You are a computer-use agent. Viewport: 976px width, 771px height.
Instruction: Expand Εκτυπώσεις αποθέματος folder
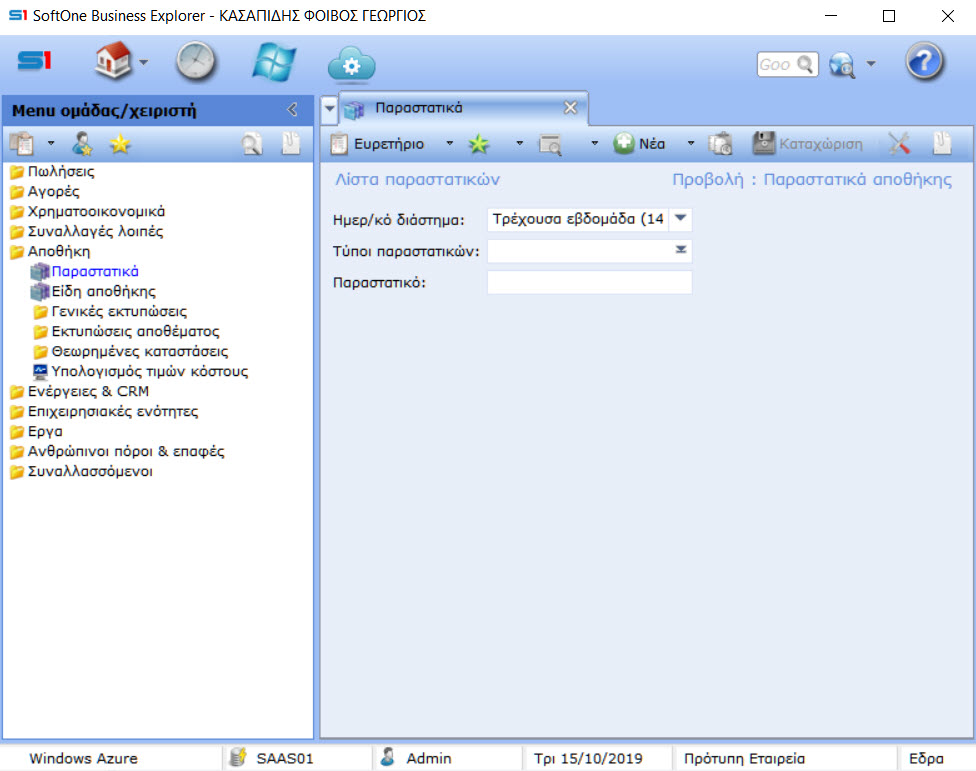click(x=126, y=331)
